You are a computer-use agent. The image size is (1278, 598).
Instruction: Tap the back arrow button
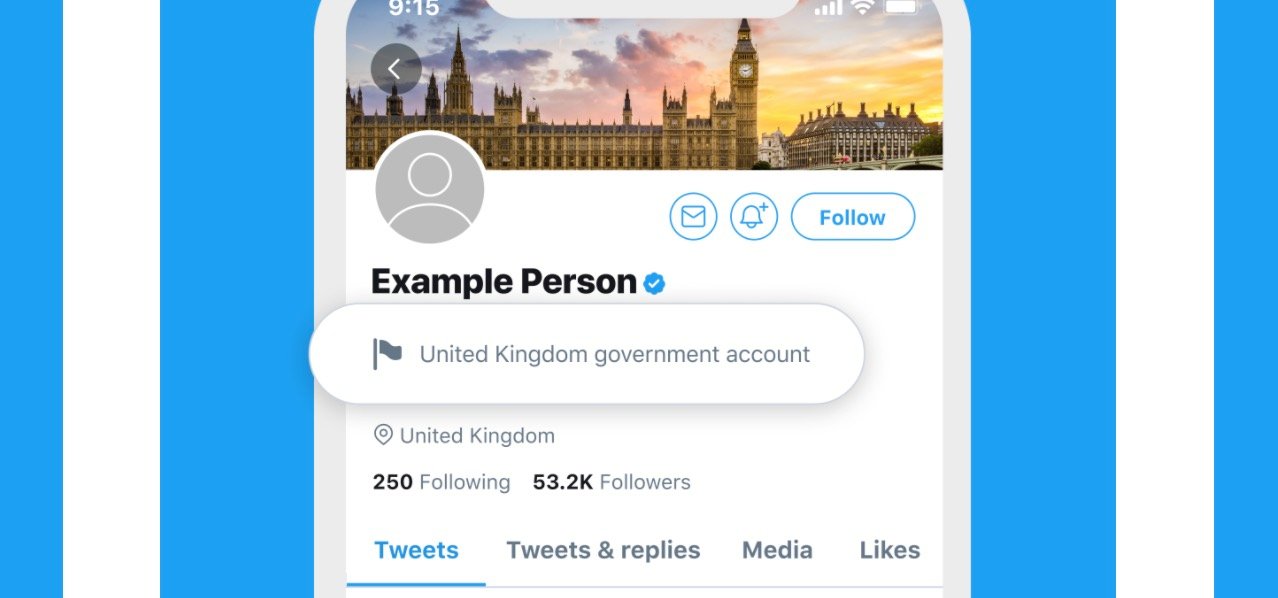[x=395, y=69]
